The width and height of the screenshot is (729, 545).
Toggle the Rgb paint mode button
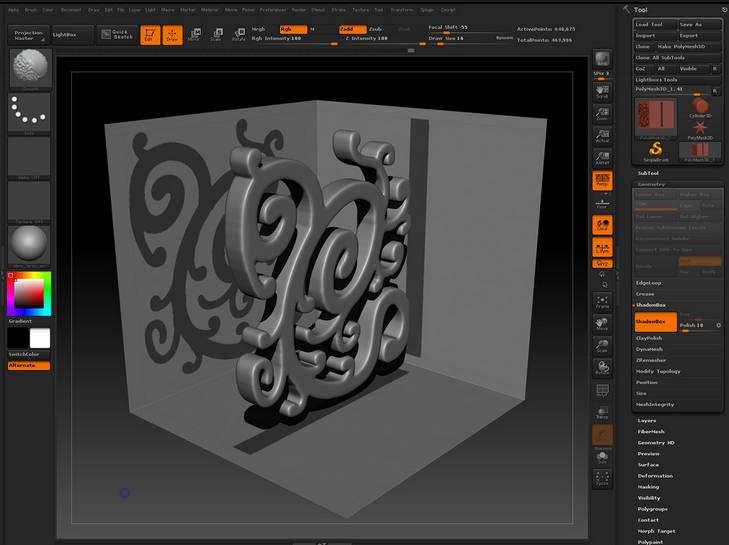(x=293, y=29)
